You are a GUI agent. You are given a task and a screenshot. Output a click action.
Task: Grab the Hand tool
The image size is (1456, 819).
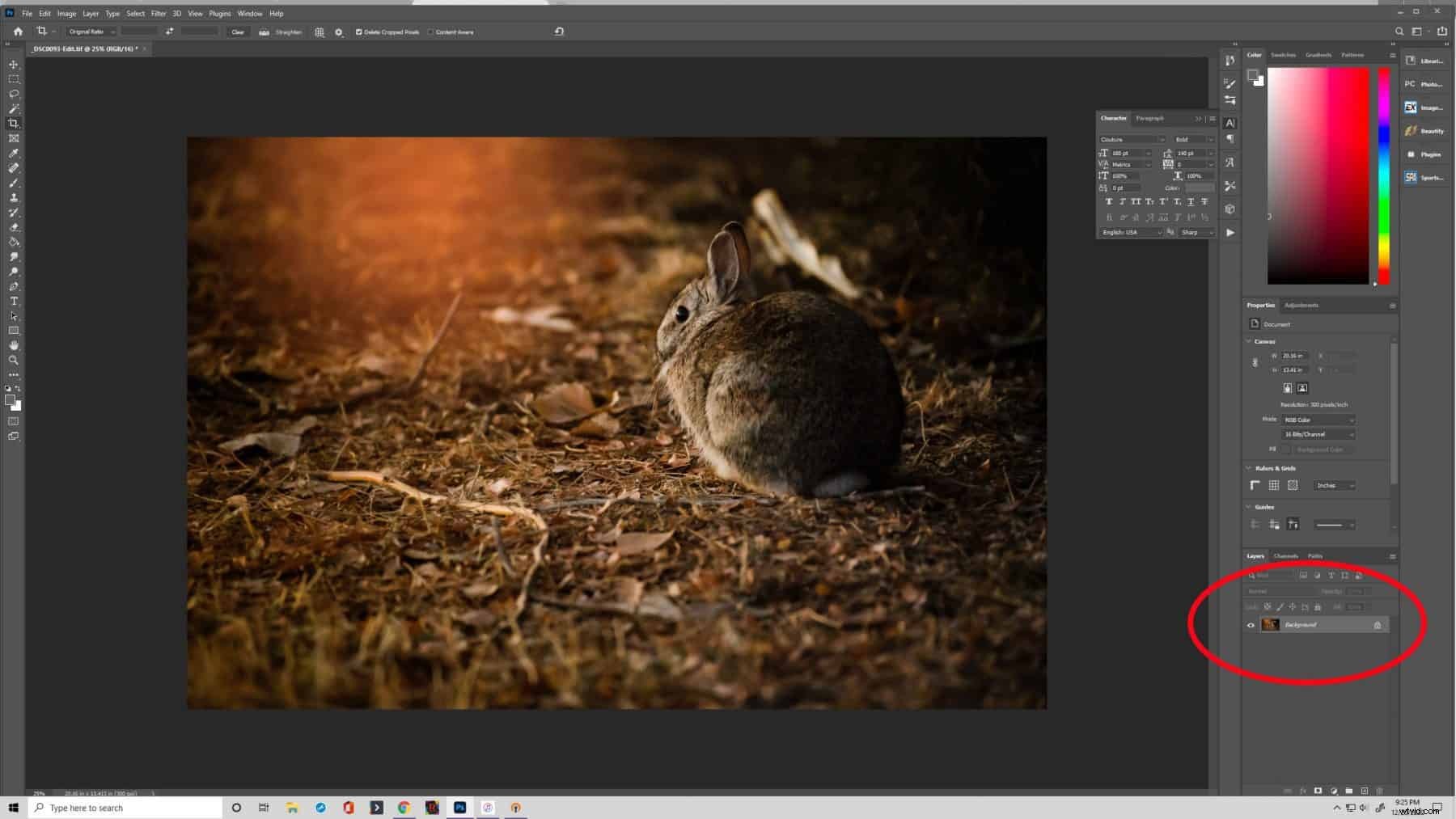coord(14,346)
